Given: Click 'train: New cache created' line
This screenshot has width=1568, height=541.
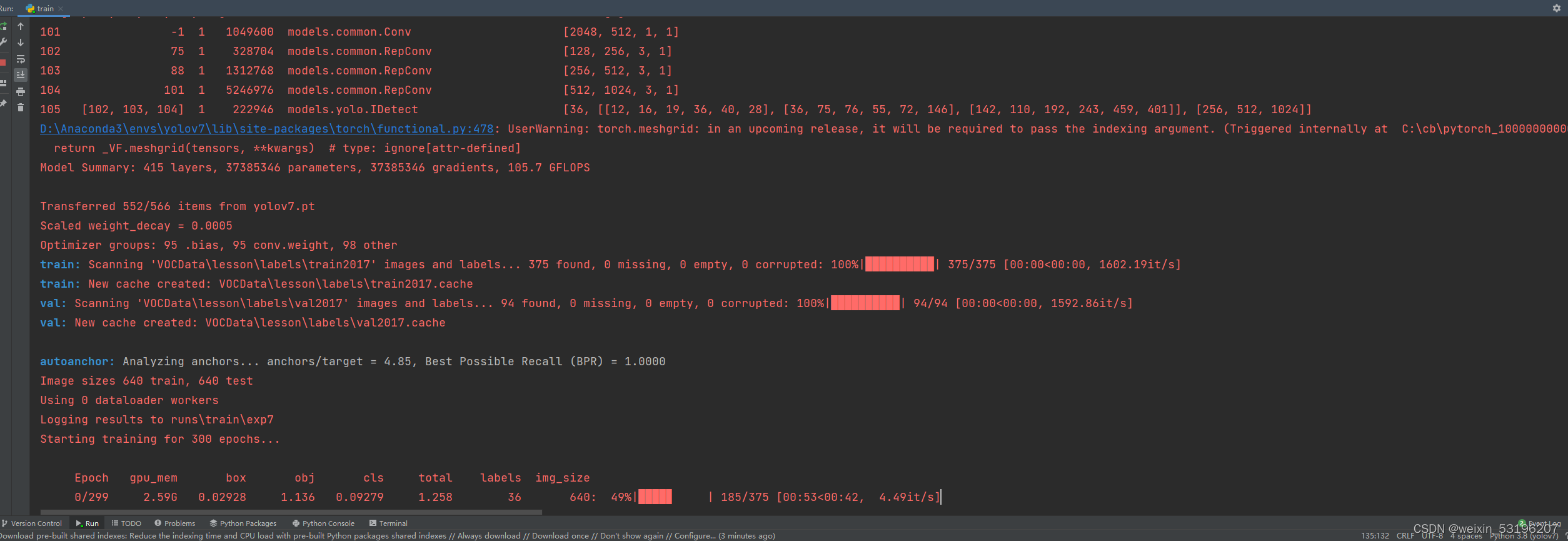Looking at the screenshot, I should point(256,284).
